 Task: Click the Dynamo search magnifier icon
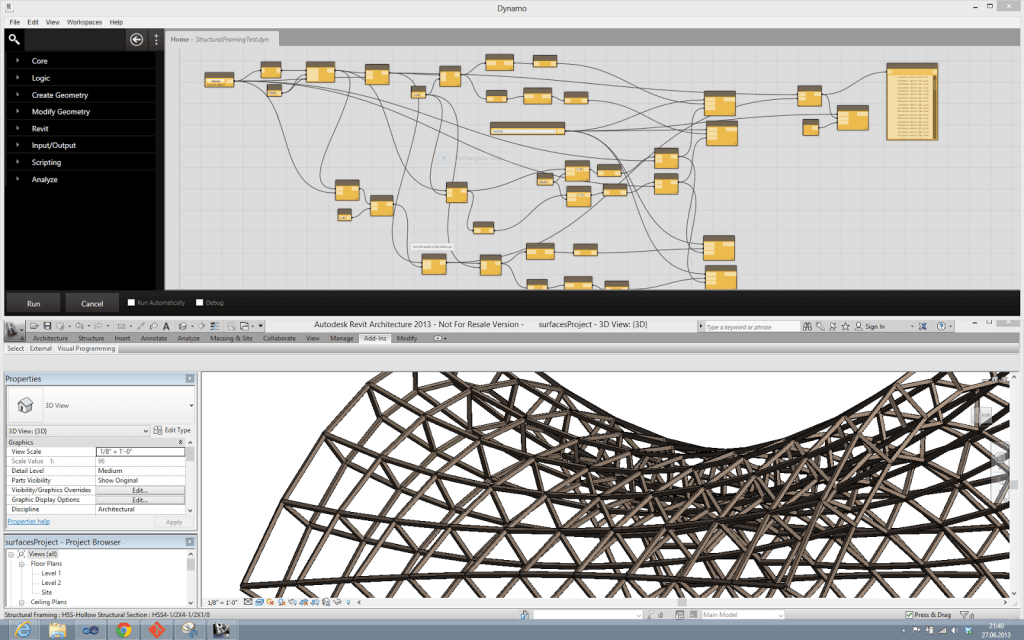(x=14, y=40)
